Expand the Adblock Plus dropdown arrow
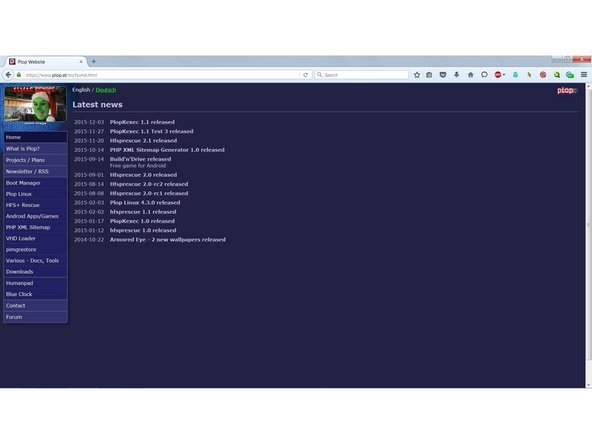The height and width of the screenshot is (444, 592). pyautogui.click(x=504, y=75)
